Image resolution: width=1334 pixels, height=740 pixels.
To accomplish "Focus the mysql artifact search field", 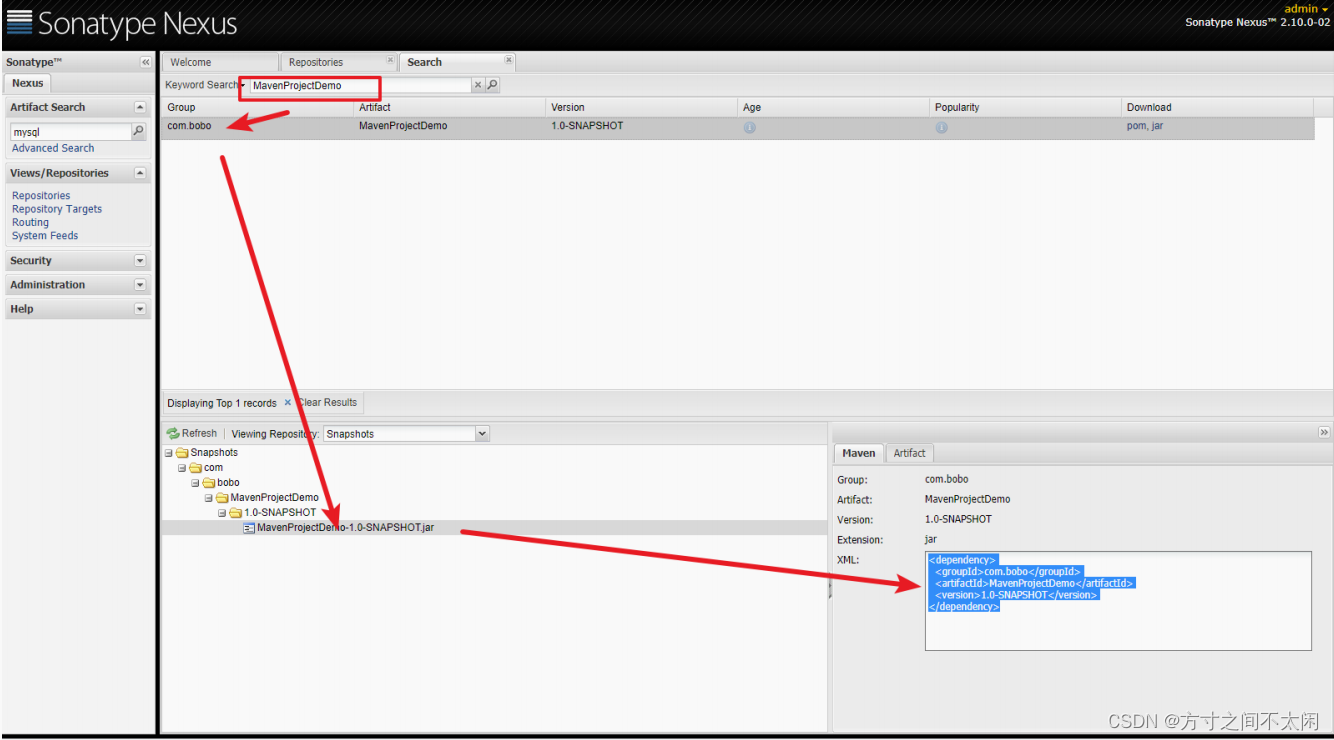I will click(71, 131).
